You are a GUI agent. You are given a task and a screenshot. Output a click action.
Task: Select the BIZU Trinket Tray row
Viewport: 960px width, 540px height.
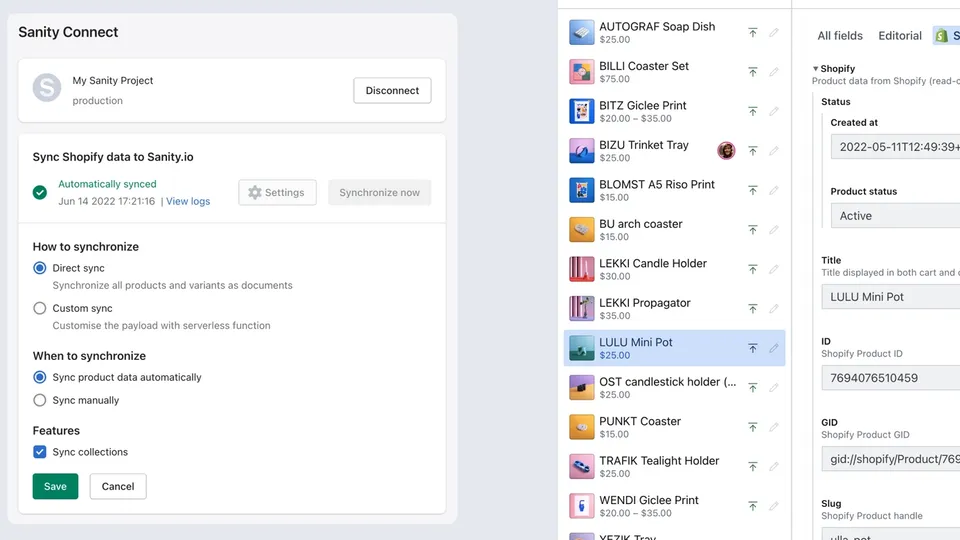point(674,151)
